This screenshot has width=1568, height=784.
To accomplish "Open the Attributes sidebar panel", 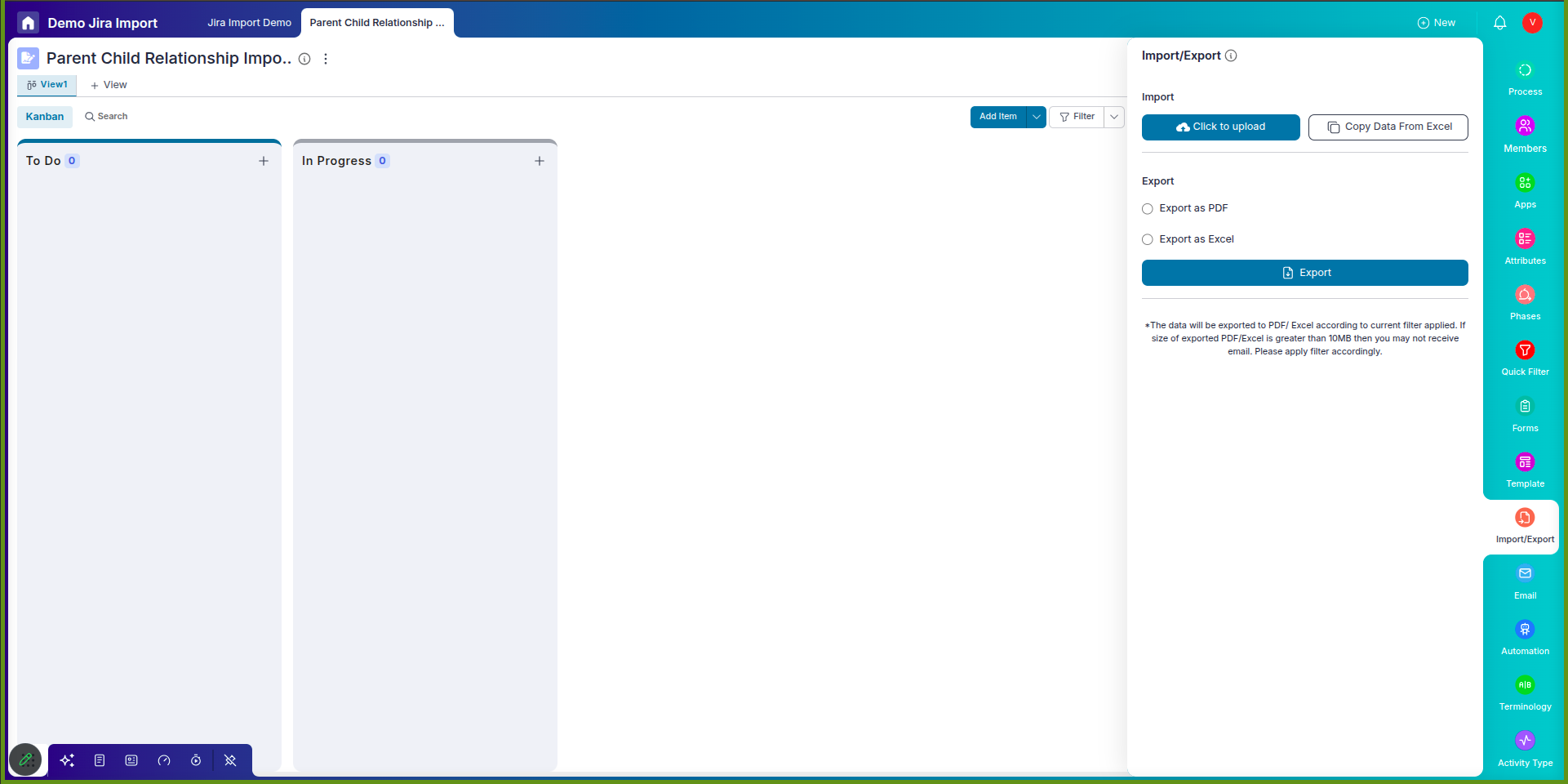I will point(1525,248).
